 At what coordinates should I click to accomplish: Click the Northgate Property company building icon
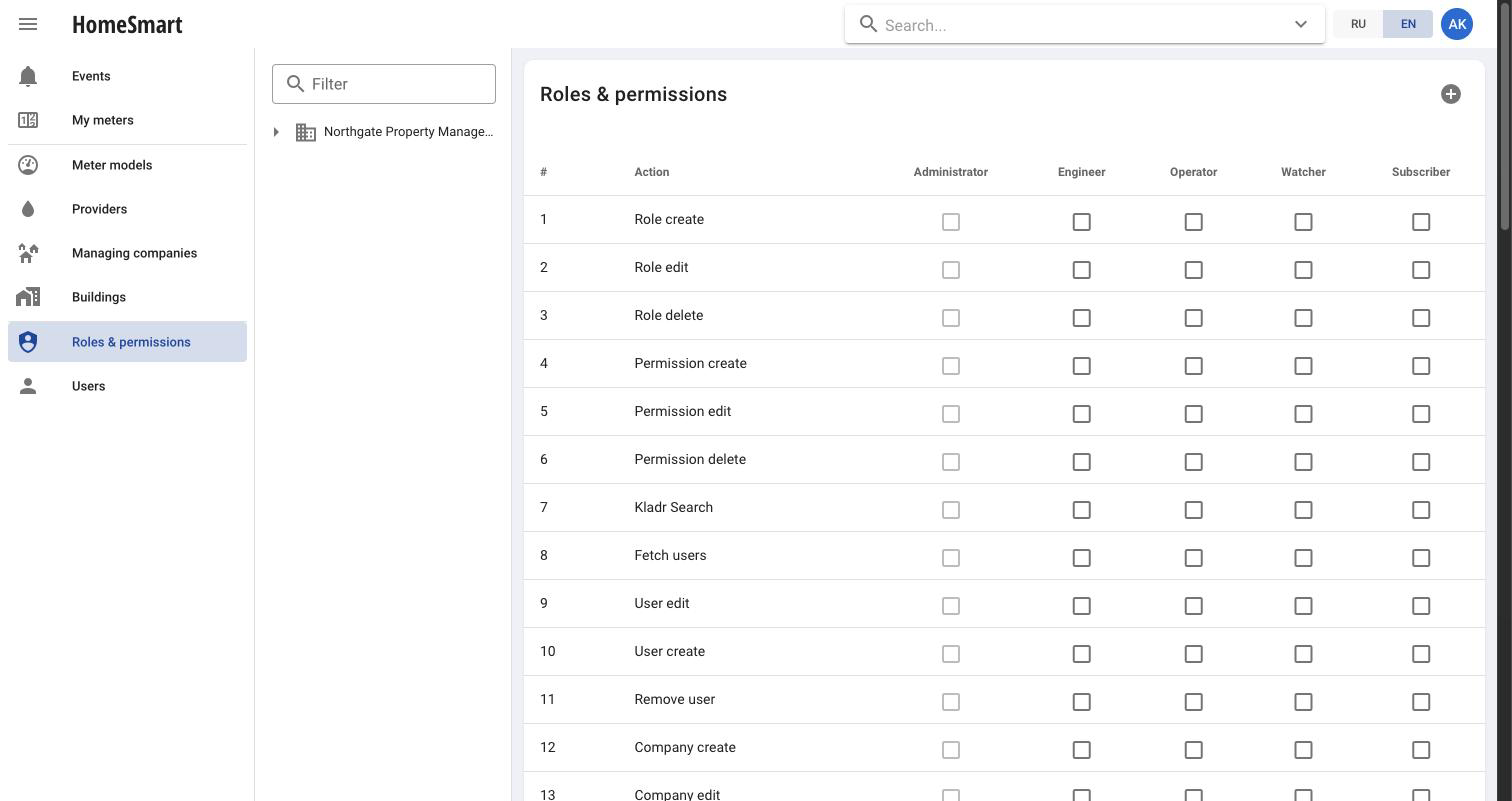coord(306,132)
